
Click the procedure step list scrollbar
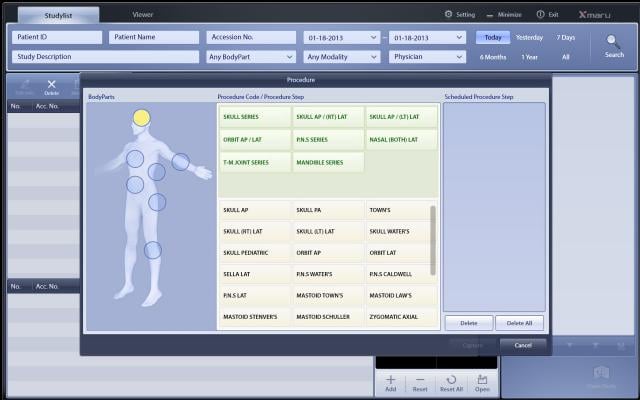[x=433, y=240]
